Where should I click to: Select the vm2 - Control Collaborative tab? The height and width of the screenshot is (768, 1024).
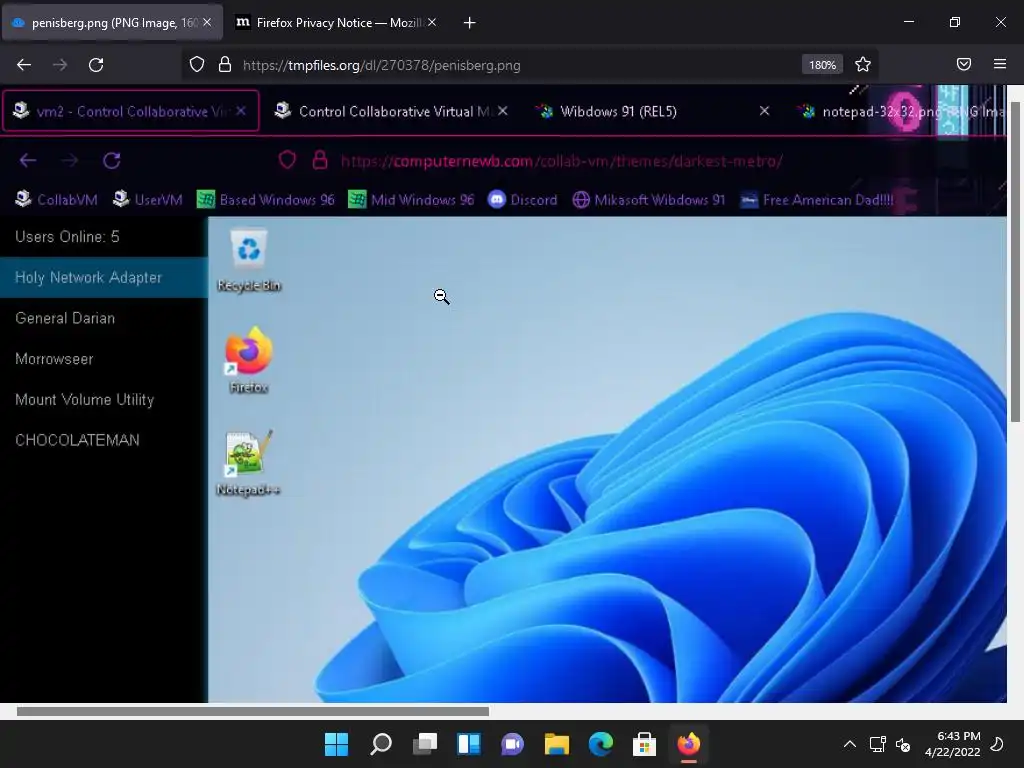pyautogui.click(x=131, y=111)
